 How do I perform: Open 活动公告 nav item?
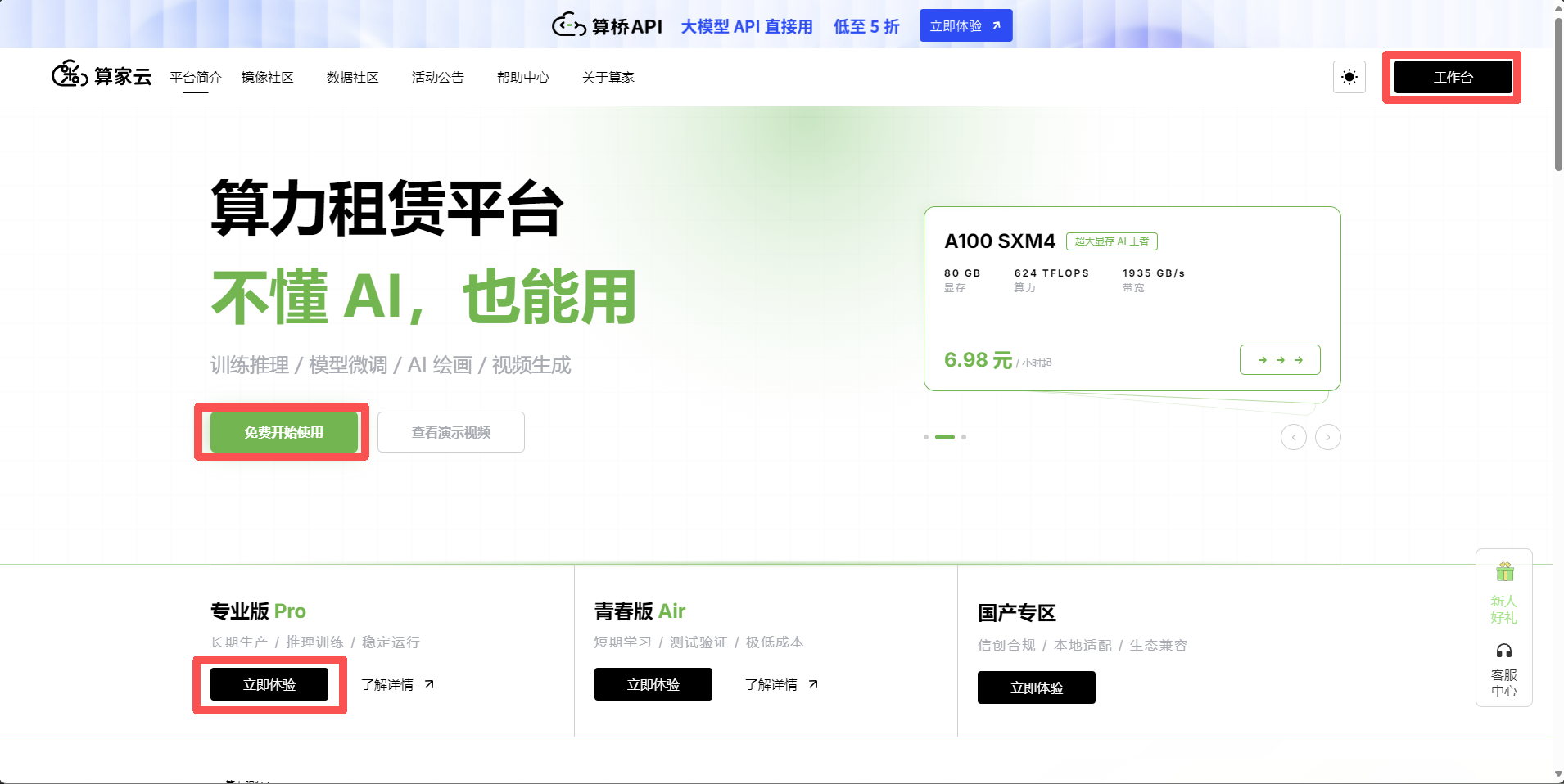tap(438, 77)
